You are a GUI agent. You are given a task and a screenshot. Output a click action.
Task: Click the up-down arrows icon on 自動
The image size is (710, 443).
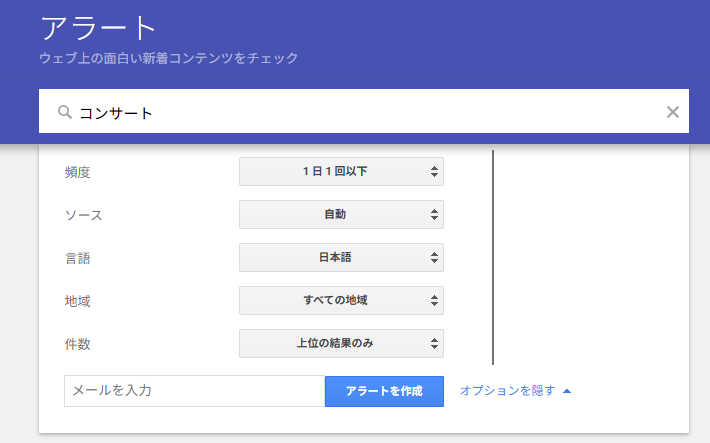coord(434,214)
